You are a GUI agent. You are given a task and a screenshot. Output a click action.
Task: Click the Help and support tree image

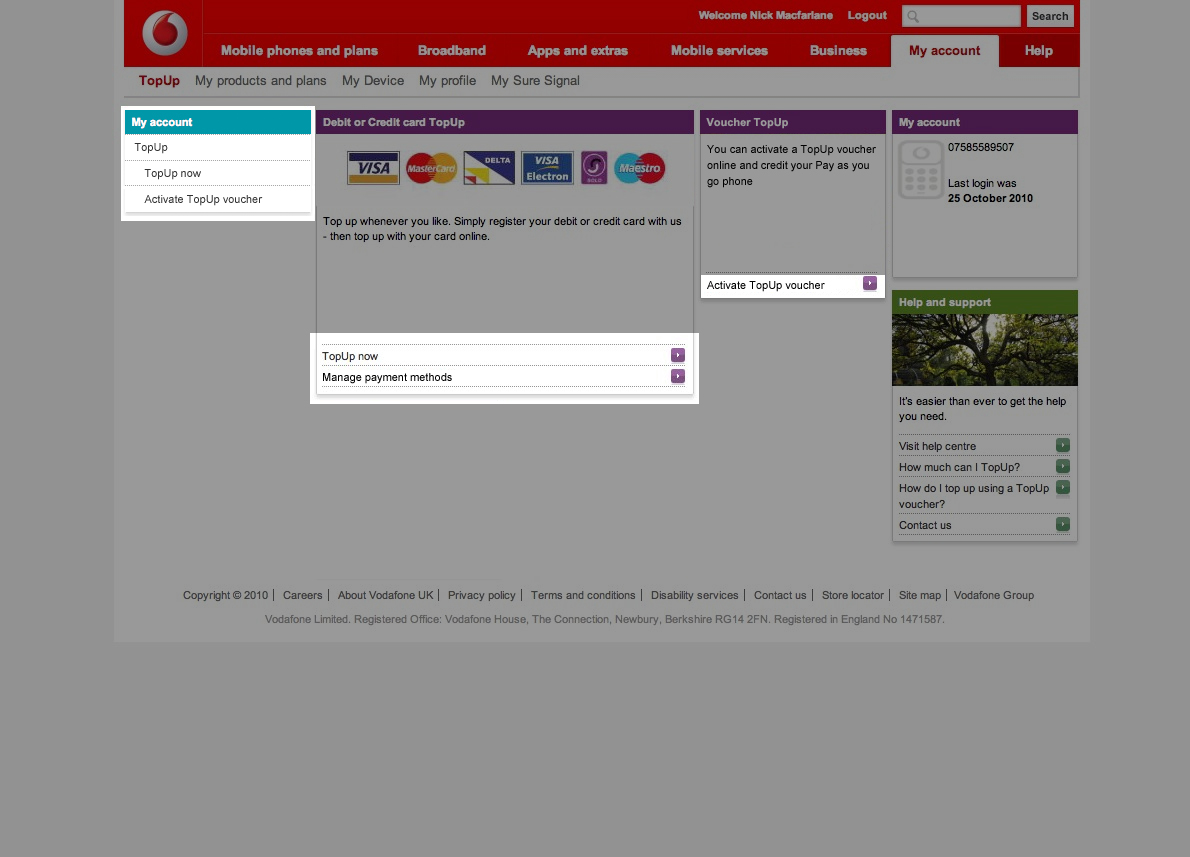click(984, 350)
